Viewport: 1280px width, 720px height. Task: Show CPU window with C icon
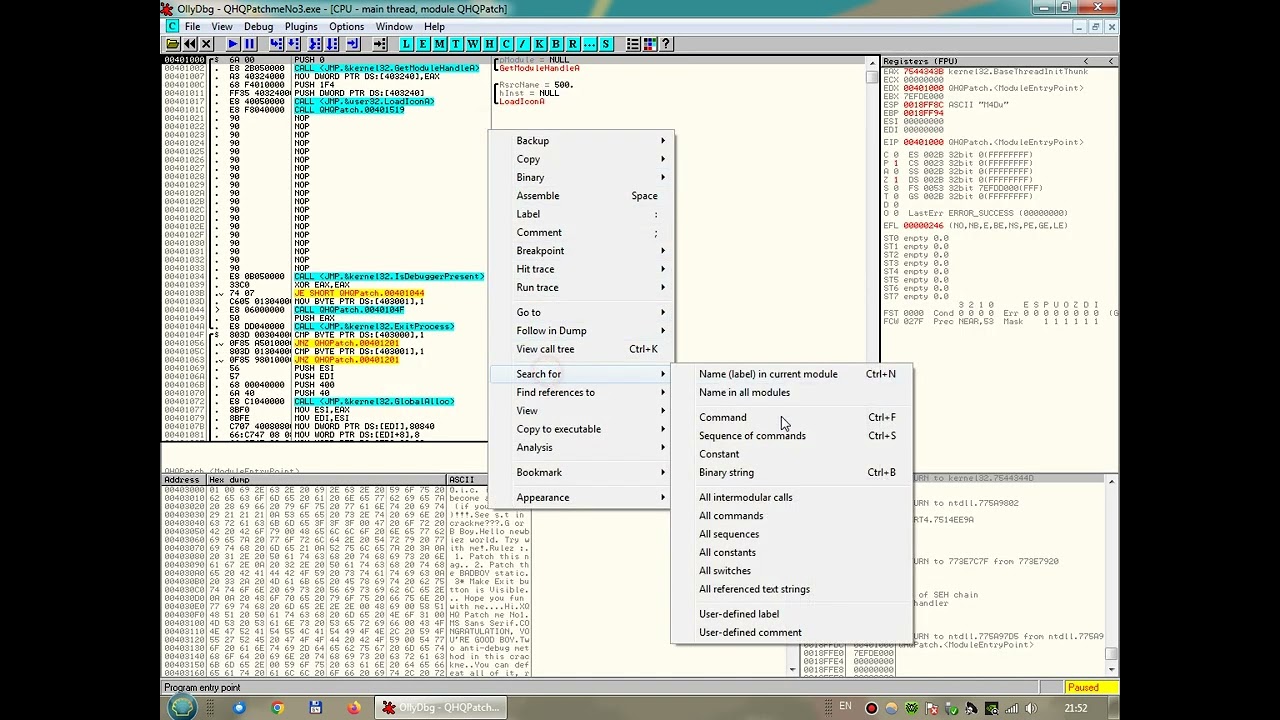506,44
